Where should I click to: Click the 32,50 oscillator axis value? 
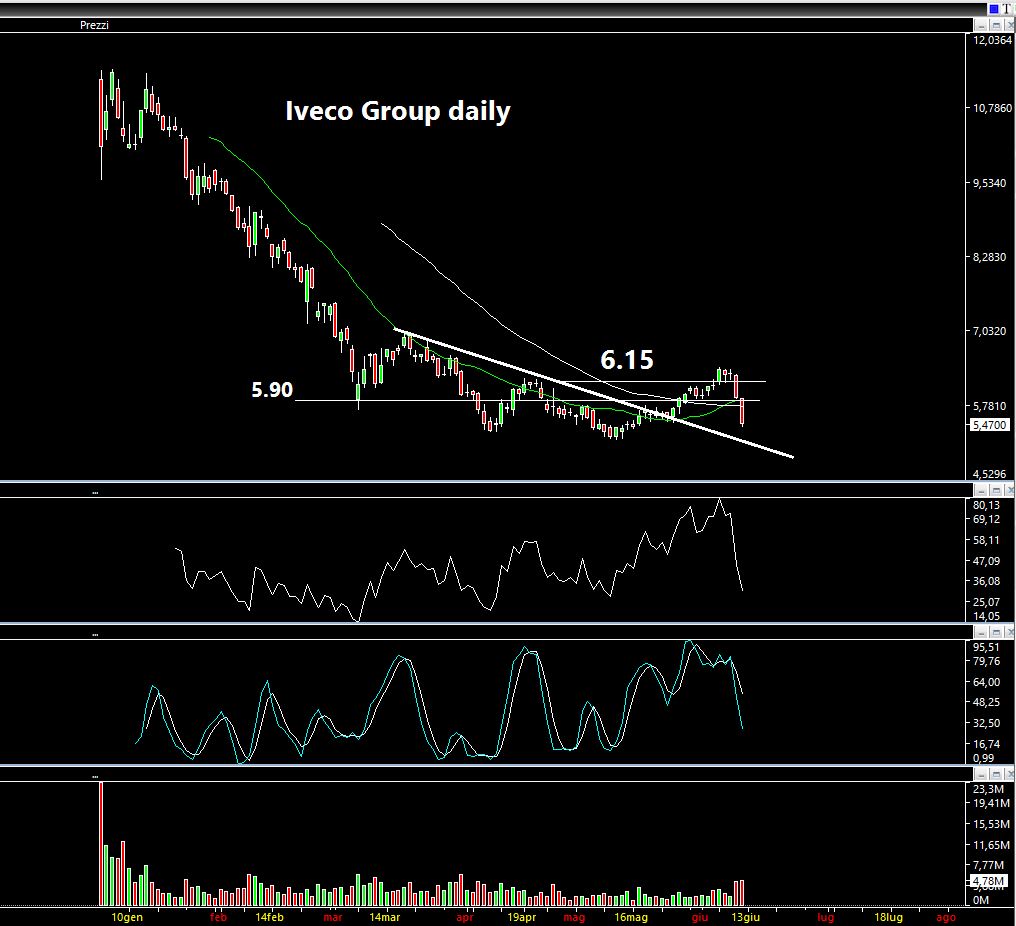[x=986, y=723]
